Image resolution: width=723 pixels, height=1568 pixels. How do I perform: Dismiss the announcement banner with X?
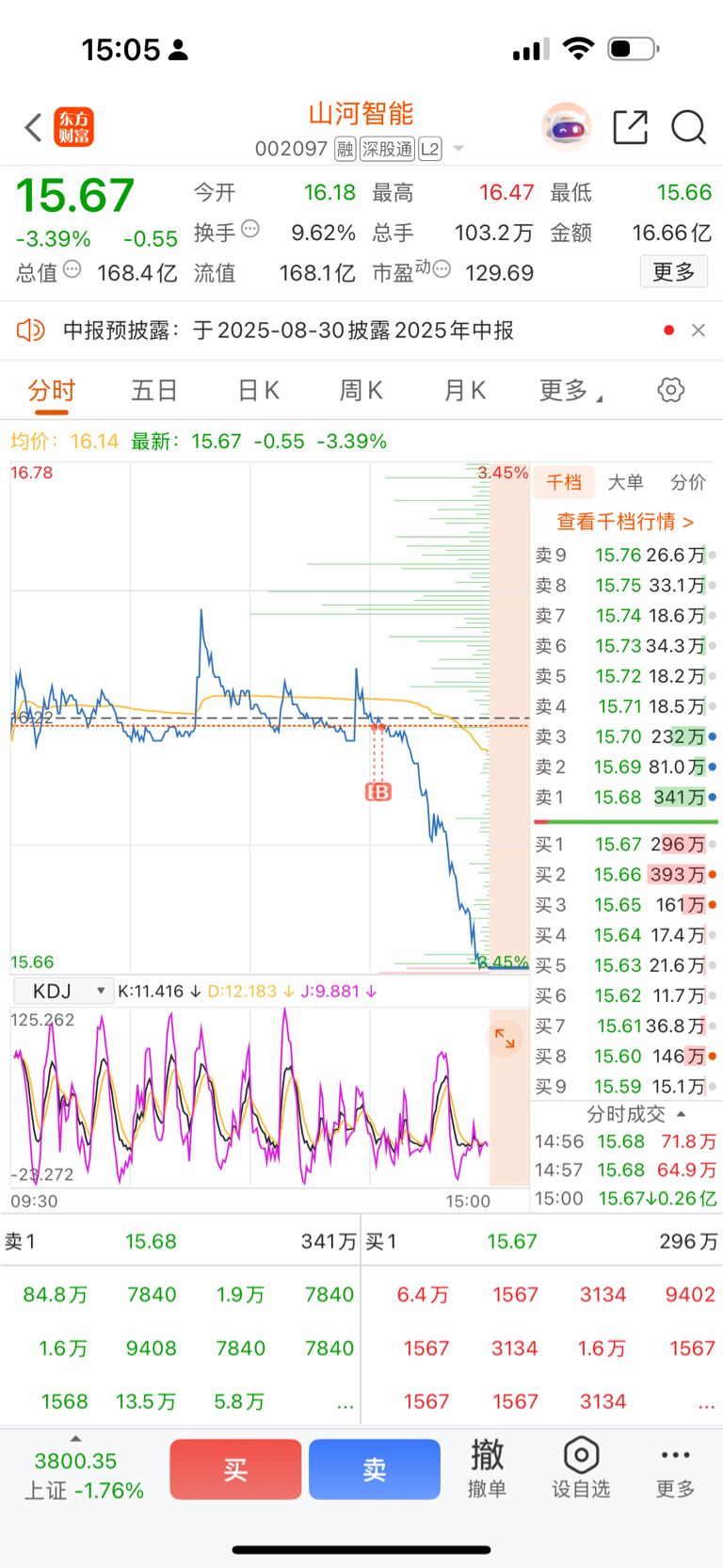[x=699, y=331]
